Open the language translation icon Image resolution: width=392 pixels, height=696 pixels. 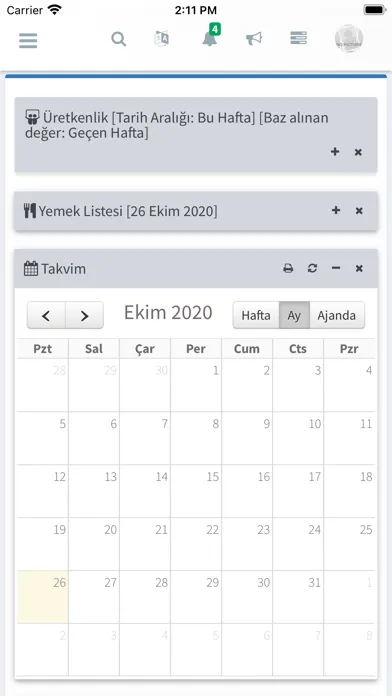tap(161, 39)
